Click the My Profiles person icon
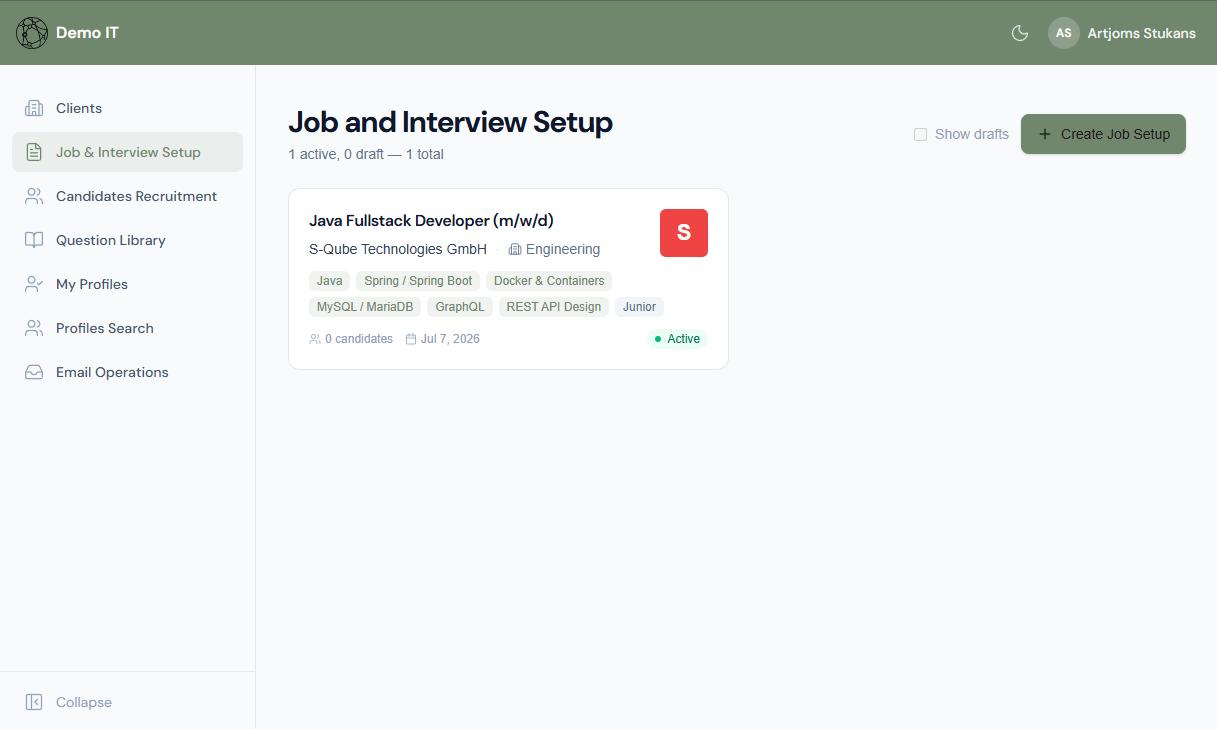Viewport: 1217px width, 729px height. click(x=34, y=284)
